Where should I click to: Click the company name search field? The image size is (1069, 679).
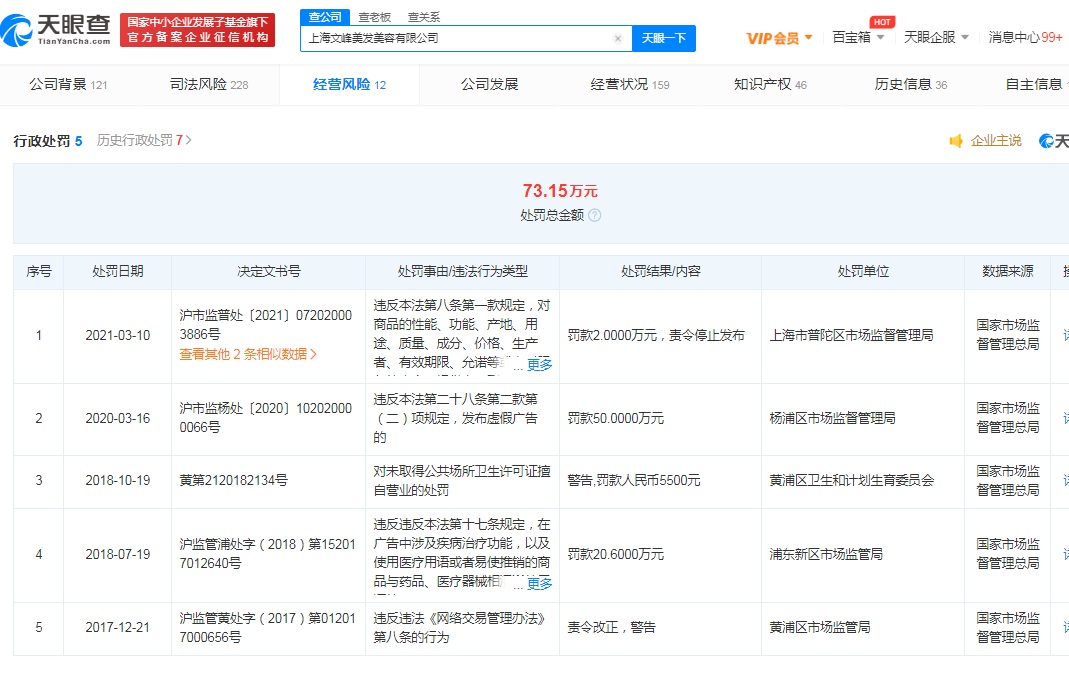(455, 39)
